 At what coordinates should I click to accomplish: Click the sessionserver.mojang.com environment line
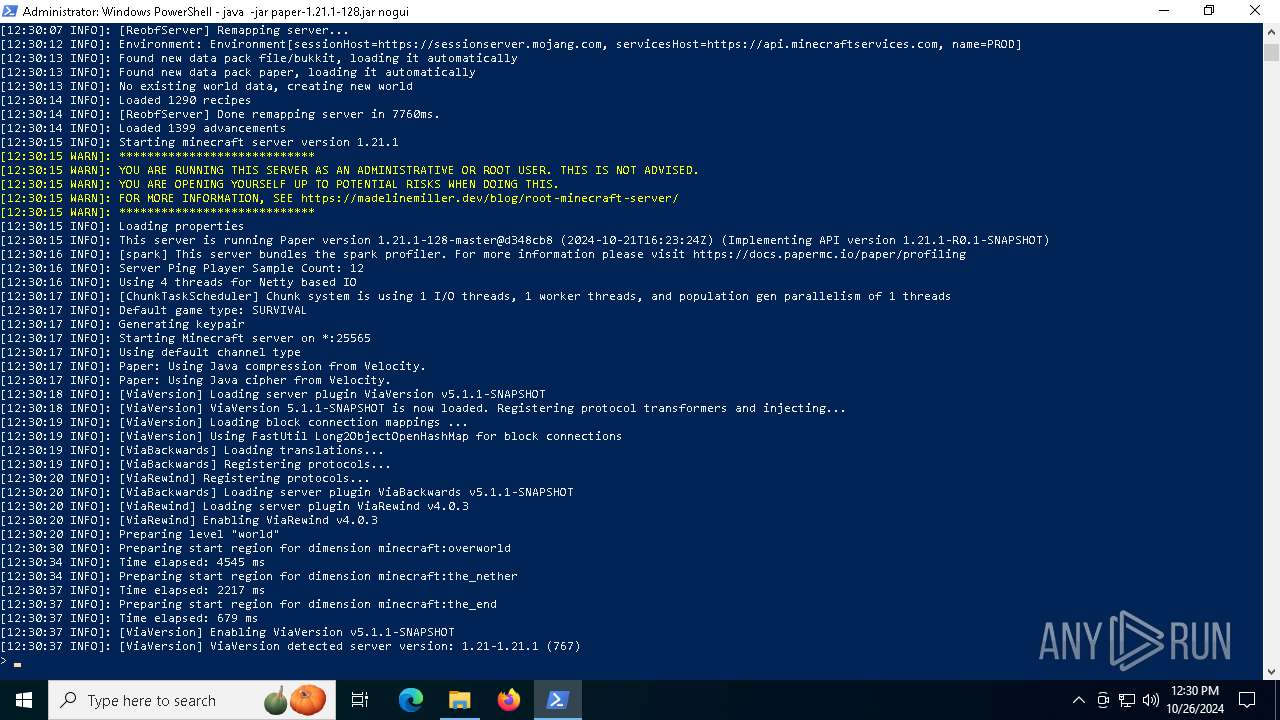(x=511, y=44)
